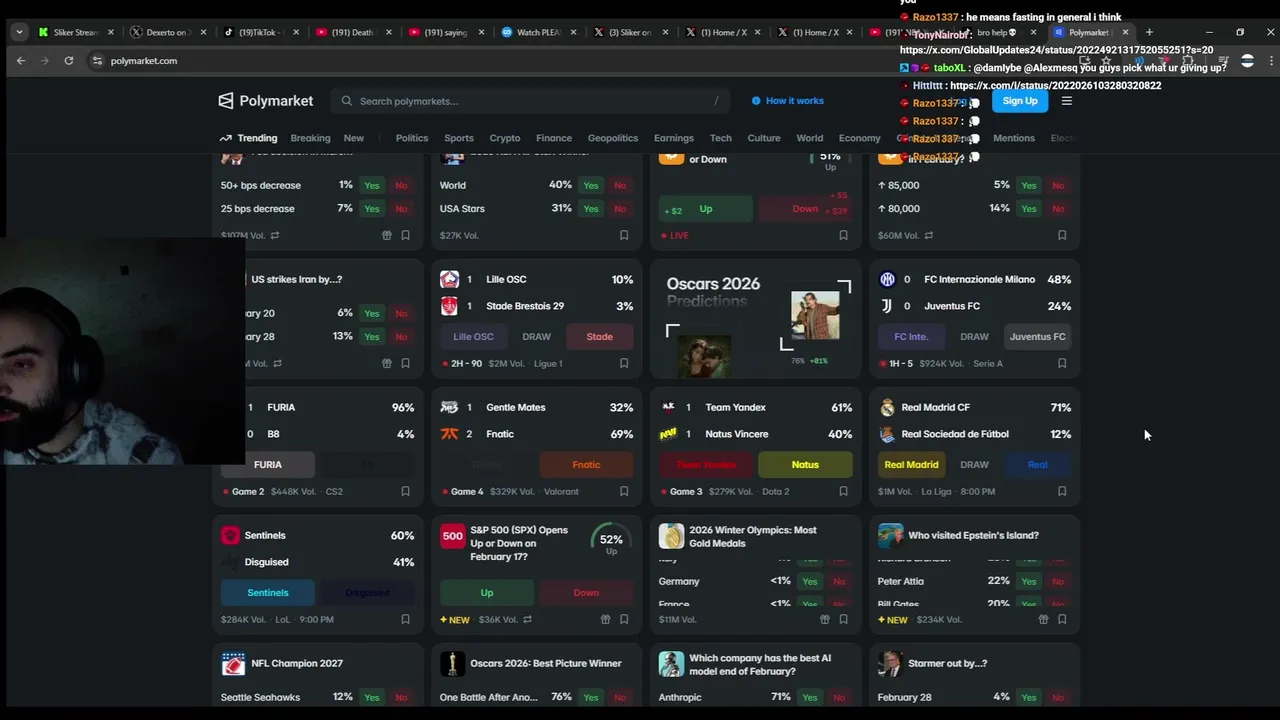Image resolution: width=1280 pixels, height=720 pixels.
Task: Click the repeat icon on the S&P 500 card
Action: [x=527, y=620]
